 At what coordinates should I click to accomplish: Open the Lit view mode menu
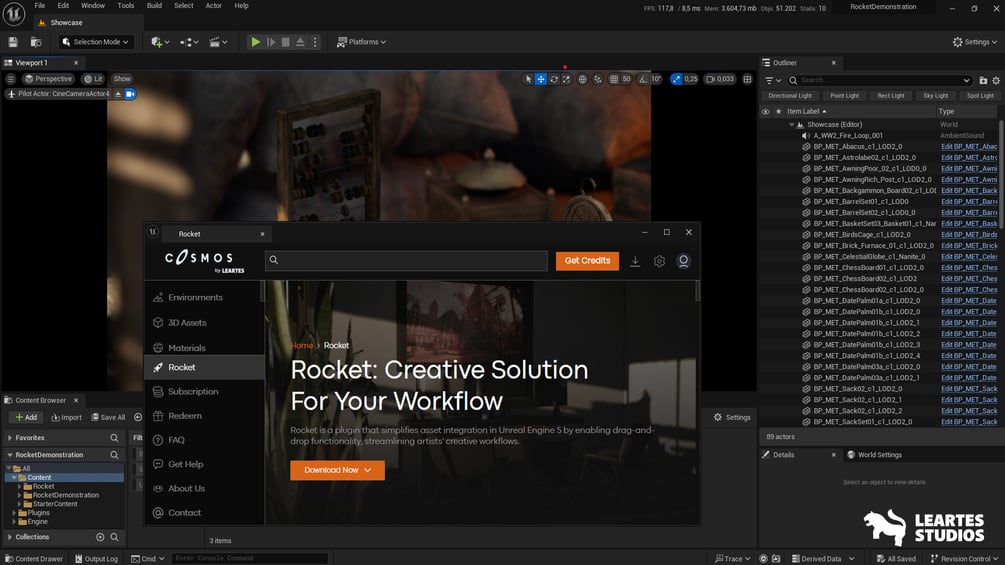(x=94, y=79)
